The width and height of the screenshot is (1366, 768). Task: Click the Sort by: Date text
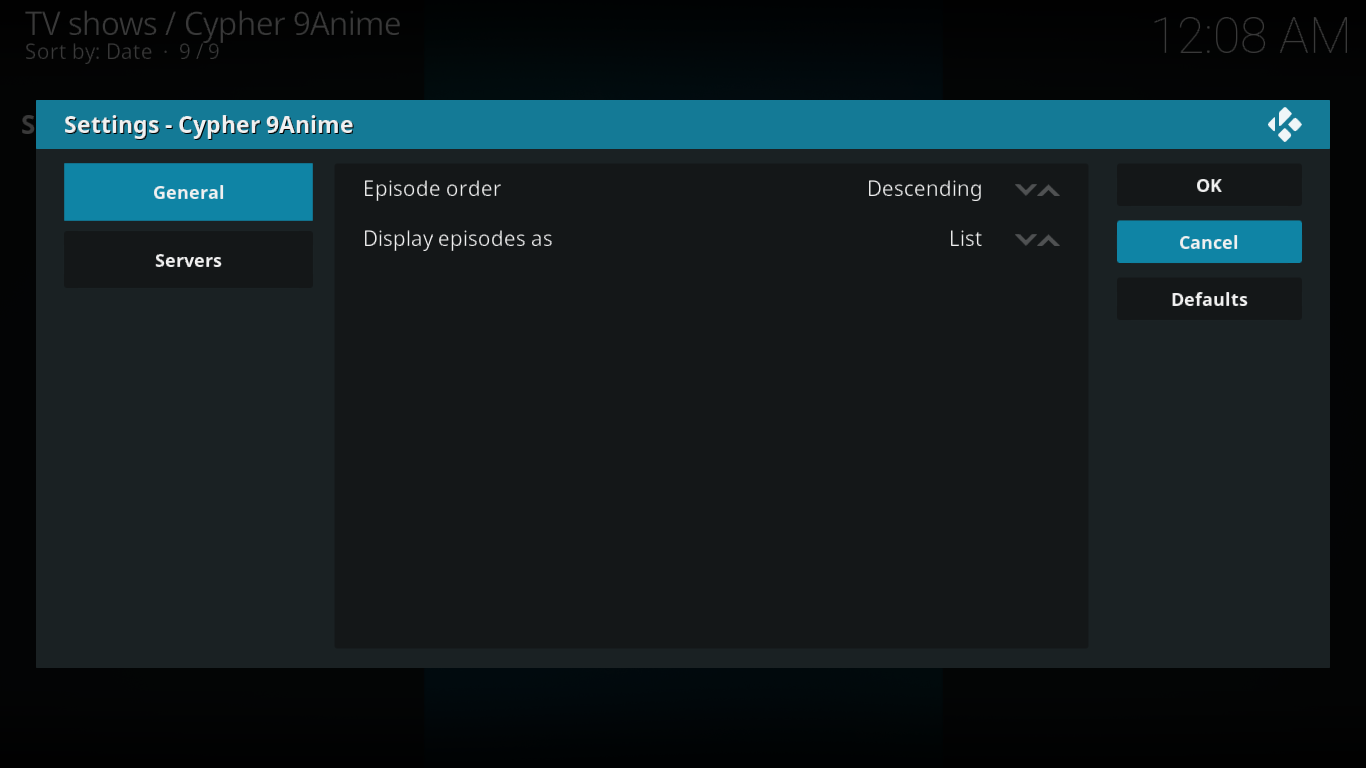89,52
